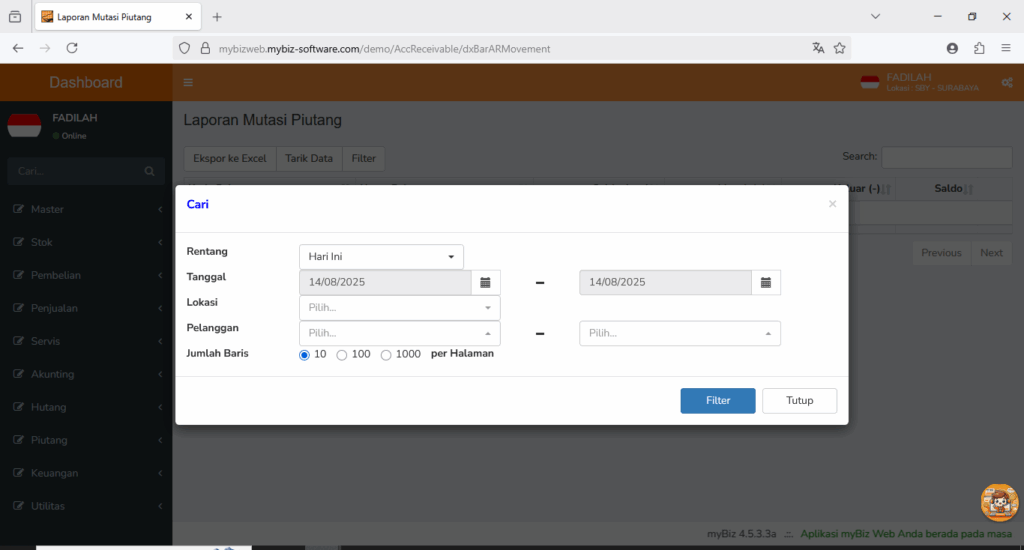Click the toolbar Filter button
This screenshot has width=1024, height=550.
click(364, 158)
